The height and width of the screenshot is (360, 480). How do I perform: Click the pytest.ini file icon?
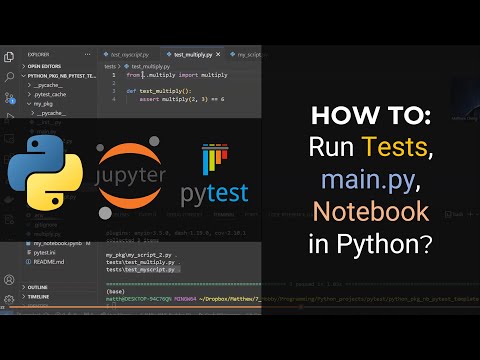29,252
